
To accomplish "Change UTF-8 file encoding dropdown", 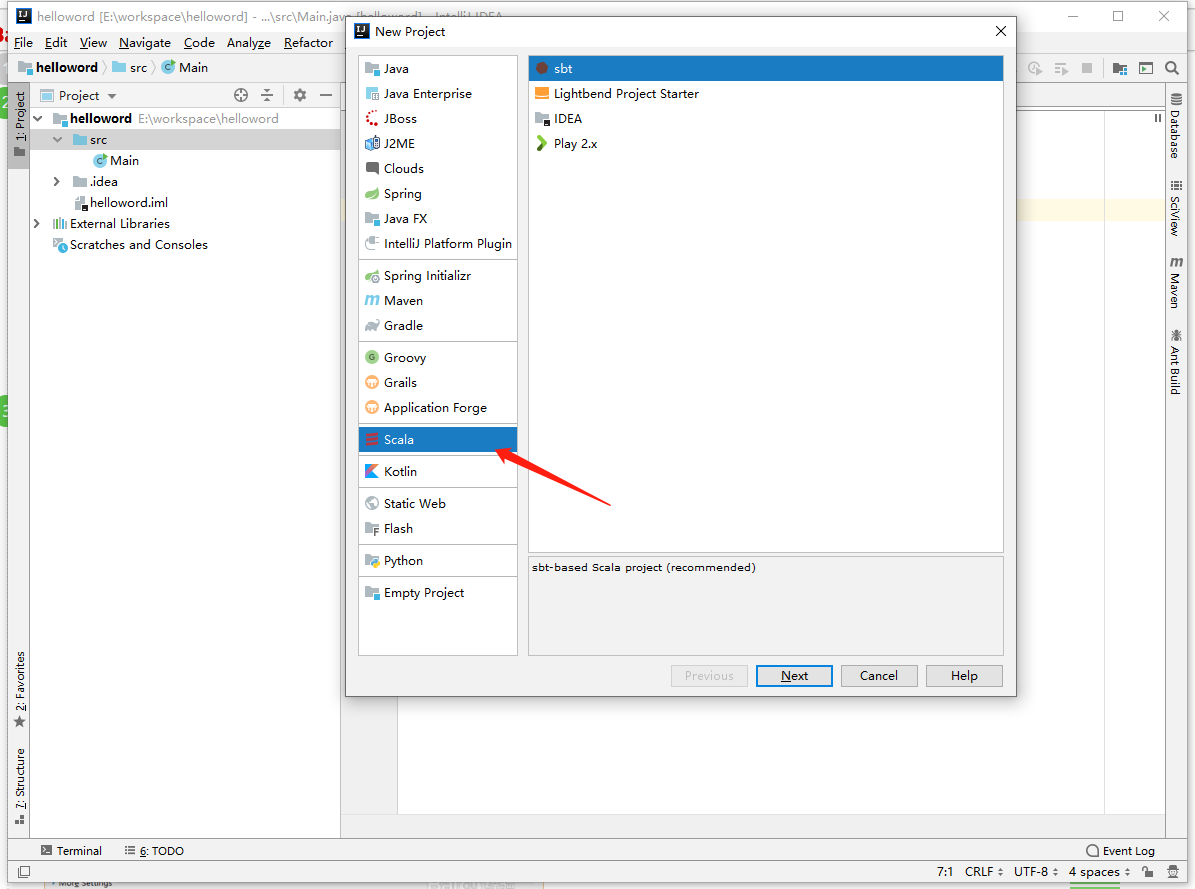I will 1036,871.
